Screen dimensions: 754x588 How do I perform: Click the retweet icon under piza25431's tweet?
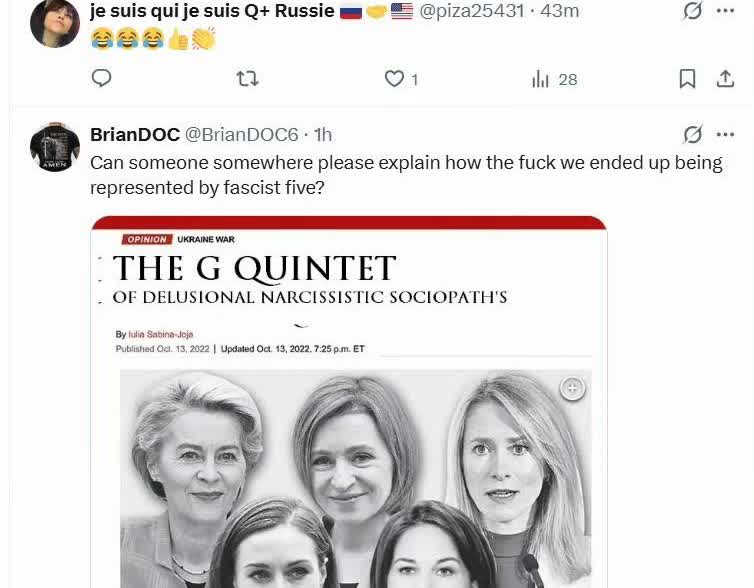click(x=248, y=78)
